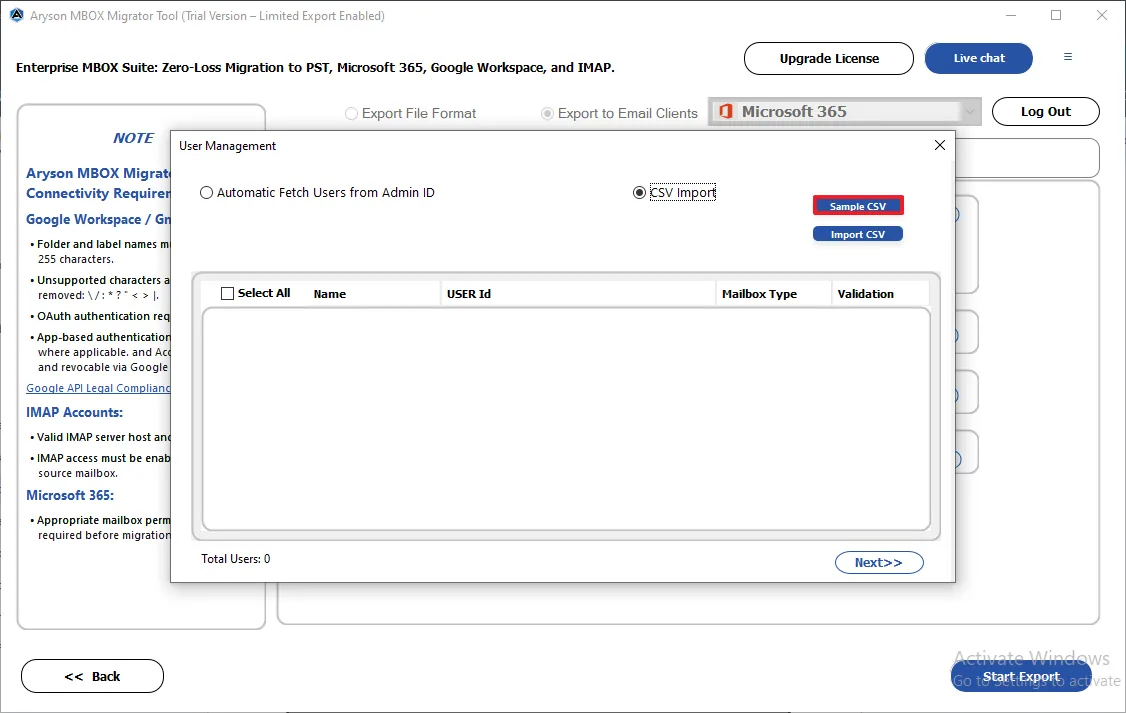
Task: Click the Aryson app logo in title bar
Action: pyautogui.click(x=17, y=15)
